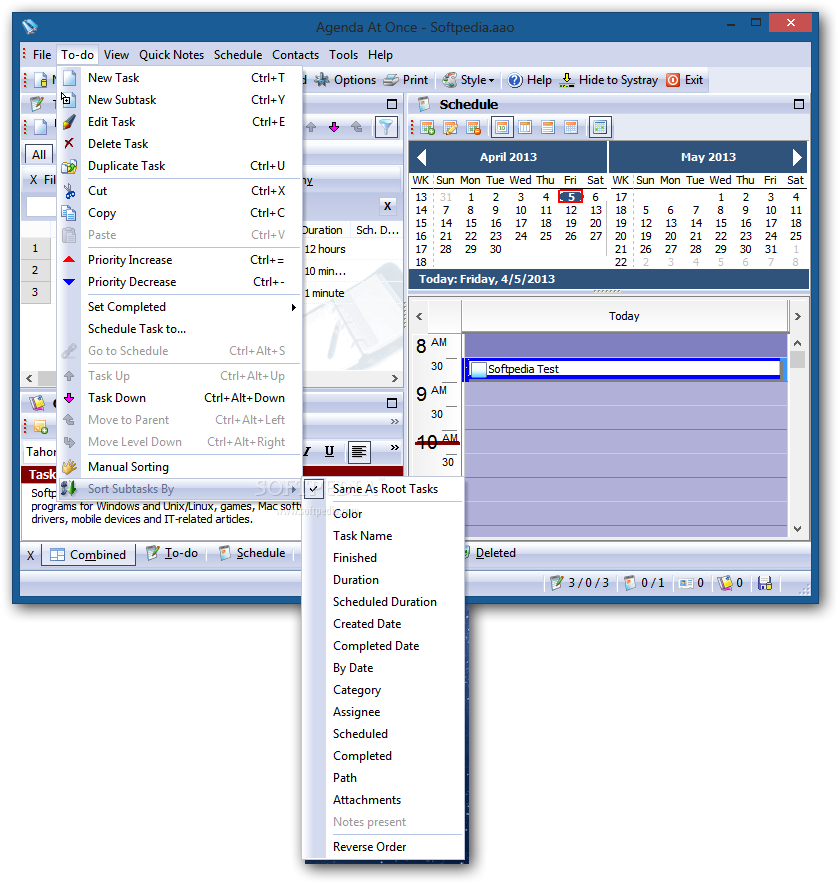Click the Hide to Systray arrow icon
The image size is (839, 884).
[x=567, y=80]
